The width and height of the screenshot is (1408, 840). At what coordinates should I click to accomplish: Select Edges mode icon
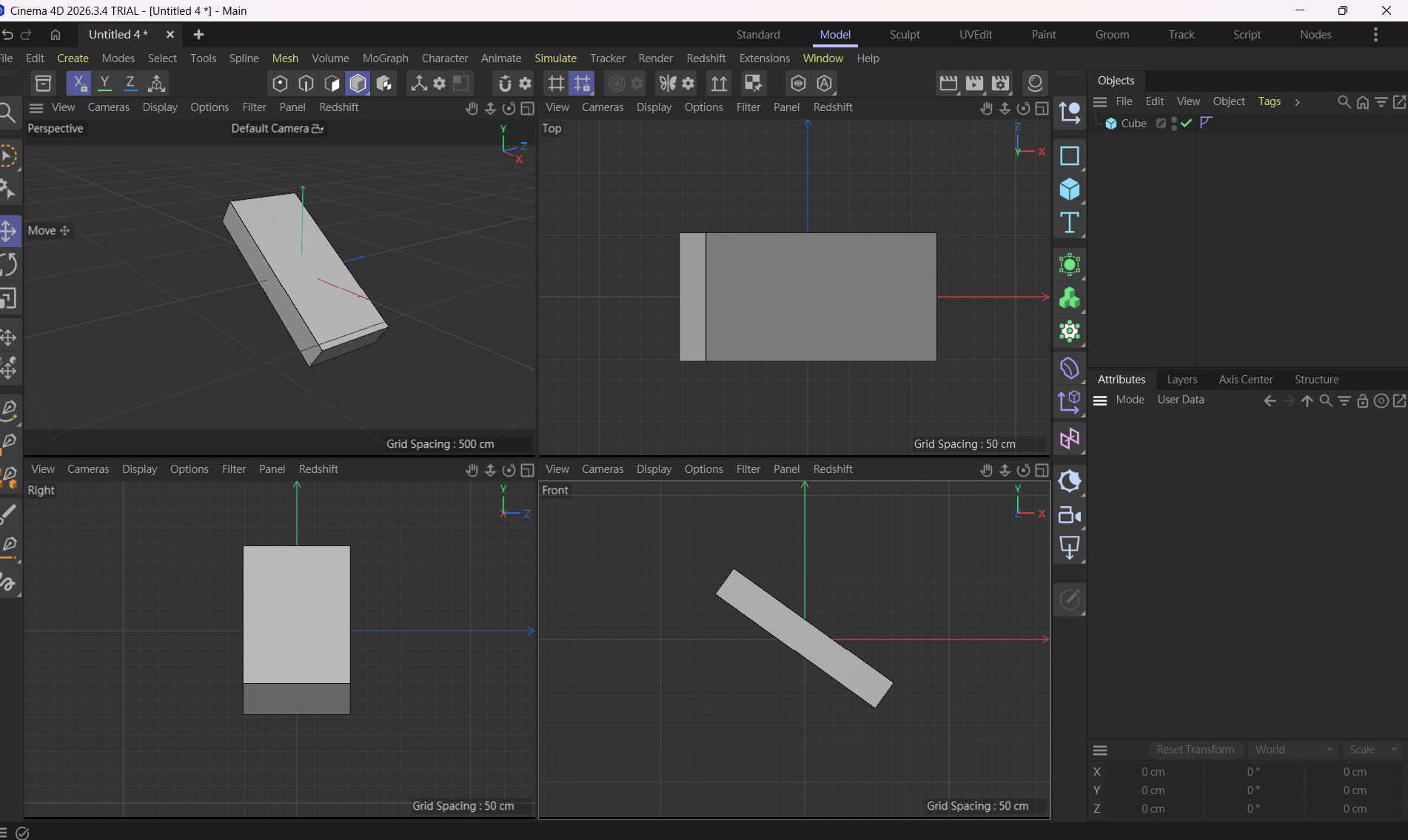[306, 84]
